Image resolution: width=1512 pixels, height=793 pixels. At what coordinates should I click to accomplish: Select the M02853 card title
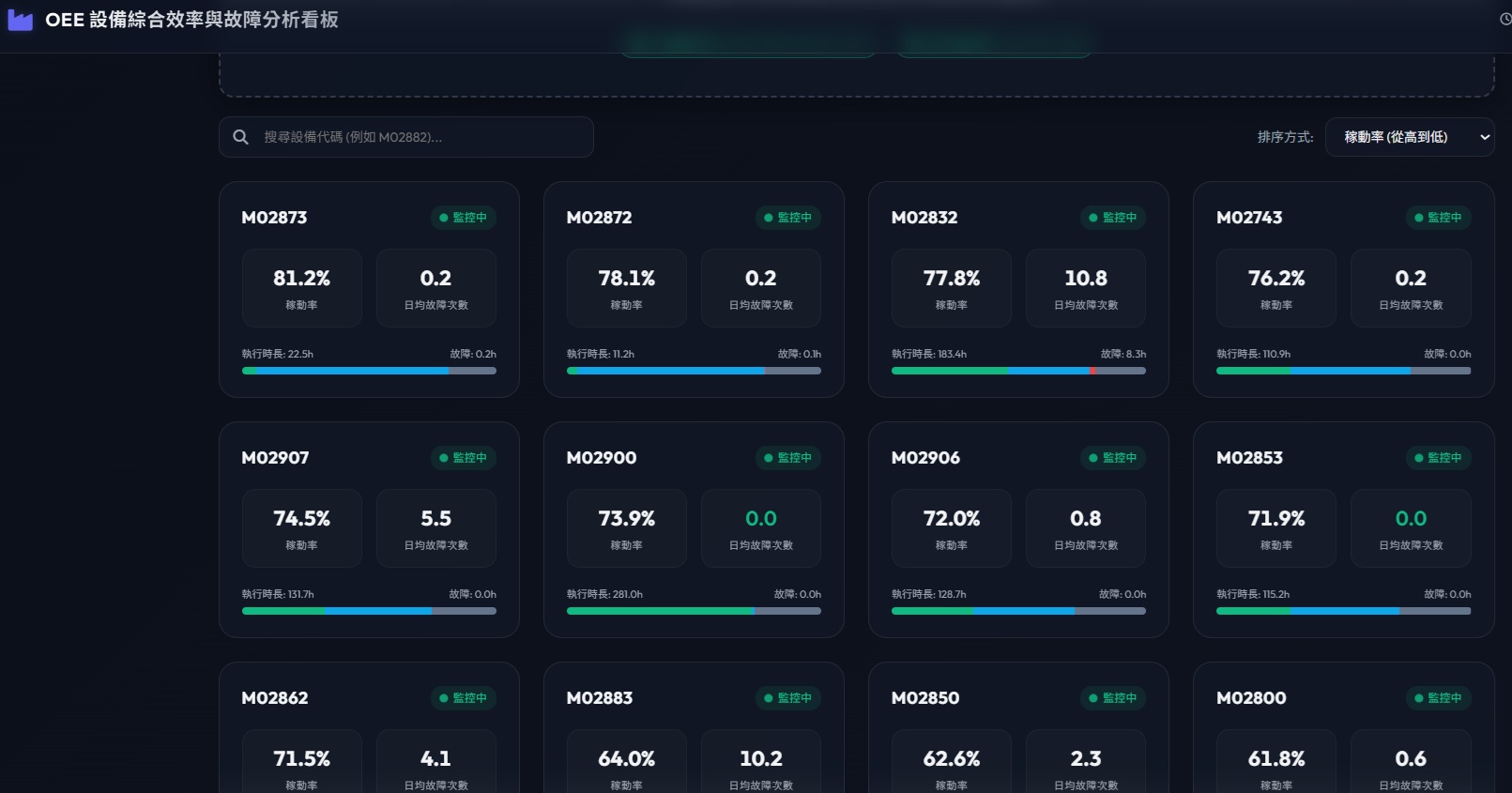1249,458
